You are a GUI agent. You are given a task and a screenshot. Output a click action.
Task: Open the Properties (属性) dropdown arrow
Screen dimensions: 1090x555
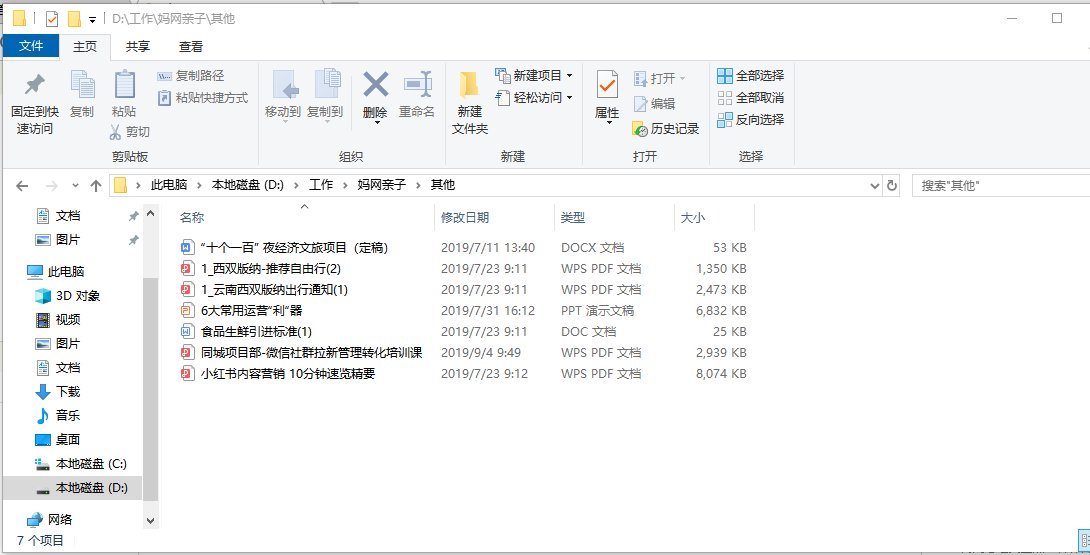609,122
